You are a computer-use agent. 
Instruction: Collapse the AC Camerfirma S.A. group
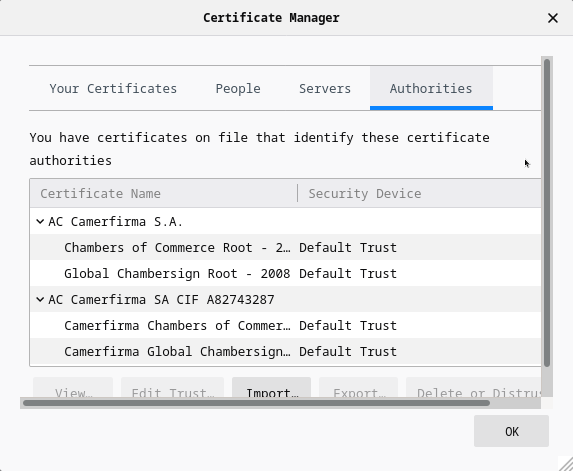pyautogui.click(x=41, y=221)
